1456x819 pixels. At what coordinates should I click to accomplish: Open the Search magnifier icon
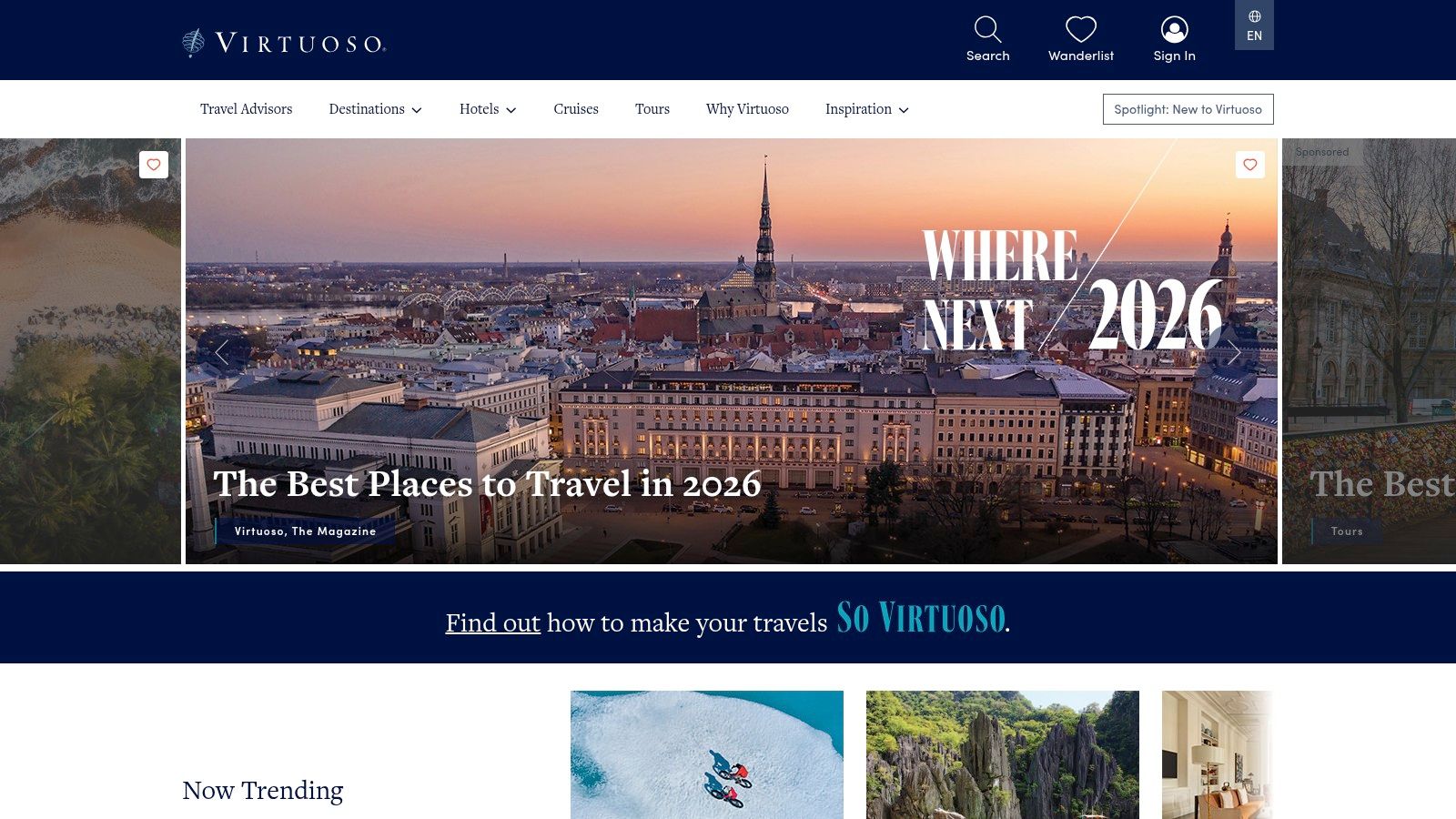click(x=987, y=30)
